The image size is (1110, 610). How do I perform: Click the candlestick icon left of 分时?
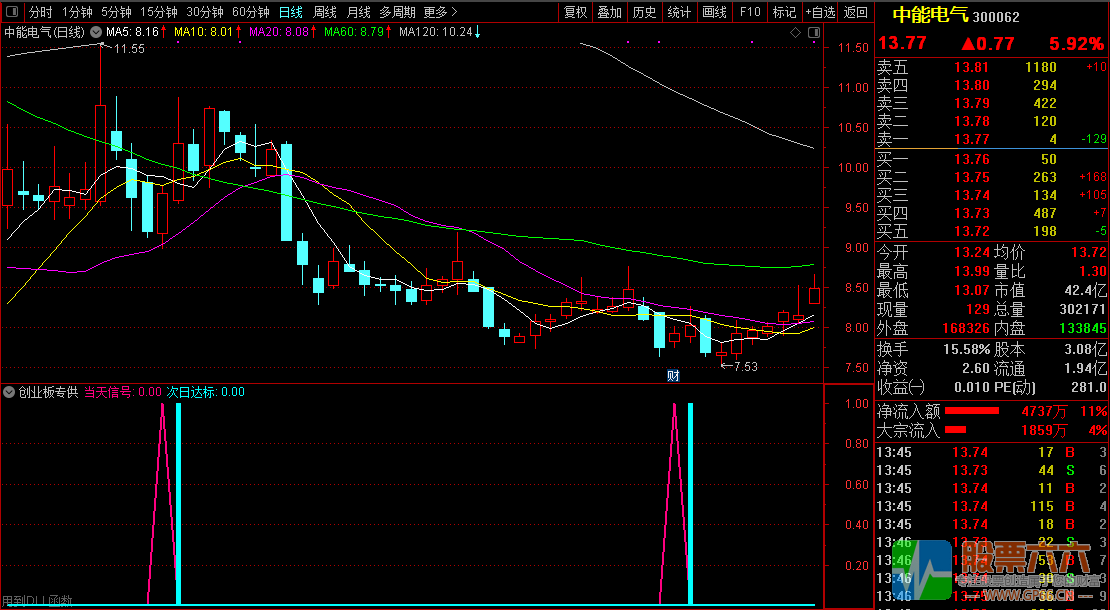coord(13,13)
